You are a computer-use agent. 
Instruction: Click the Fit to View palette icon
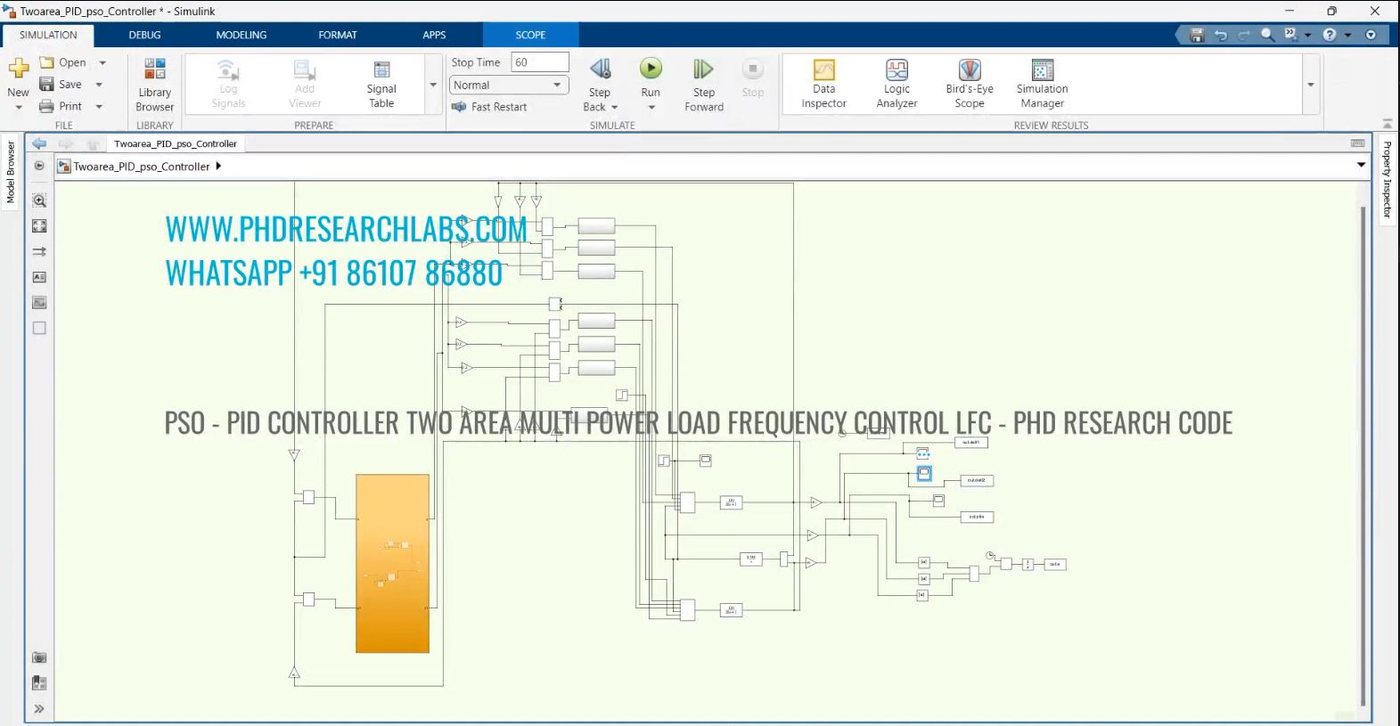[x=40, y=226]
